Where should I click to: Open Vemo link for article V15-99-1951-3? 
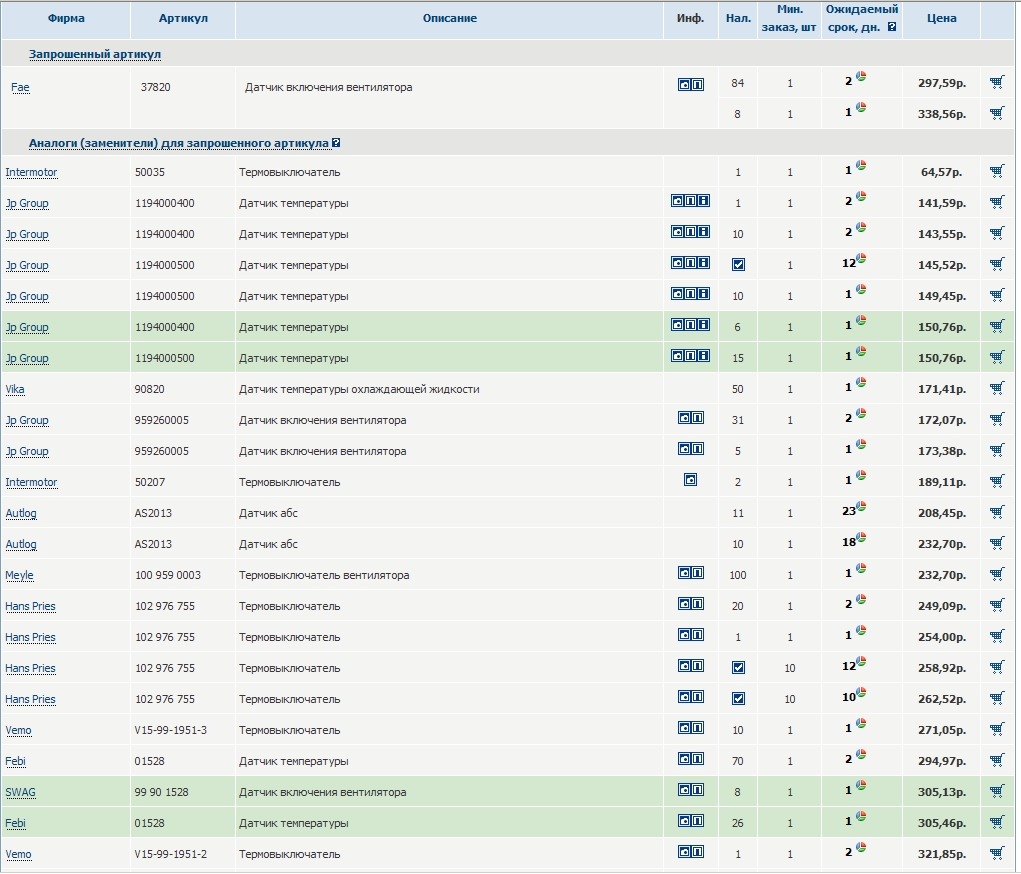(18, 730)
